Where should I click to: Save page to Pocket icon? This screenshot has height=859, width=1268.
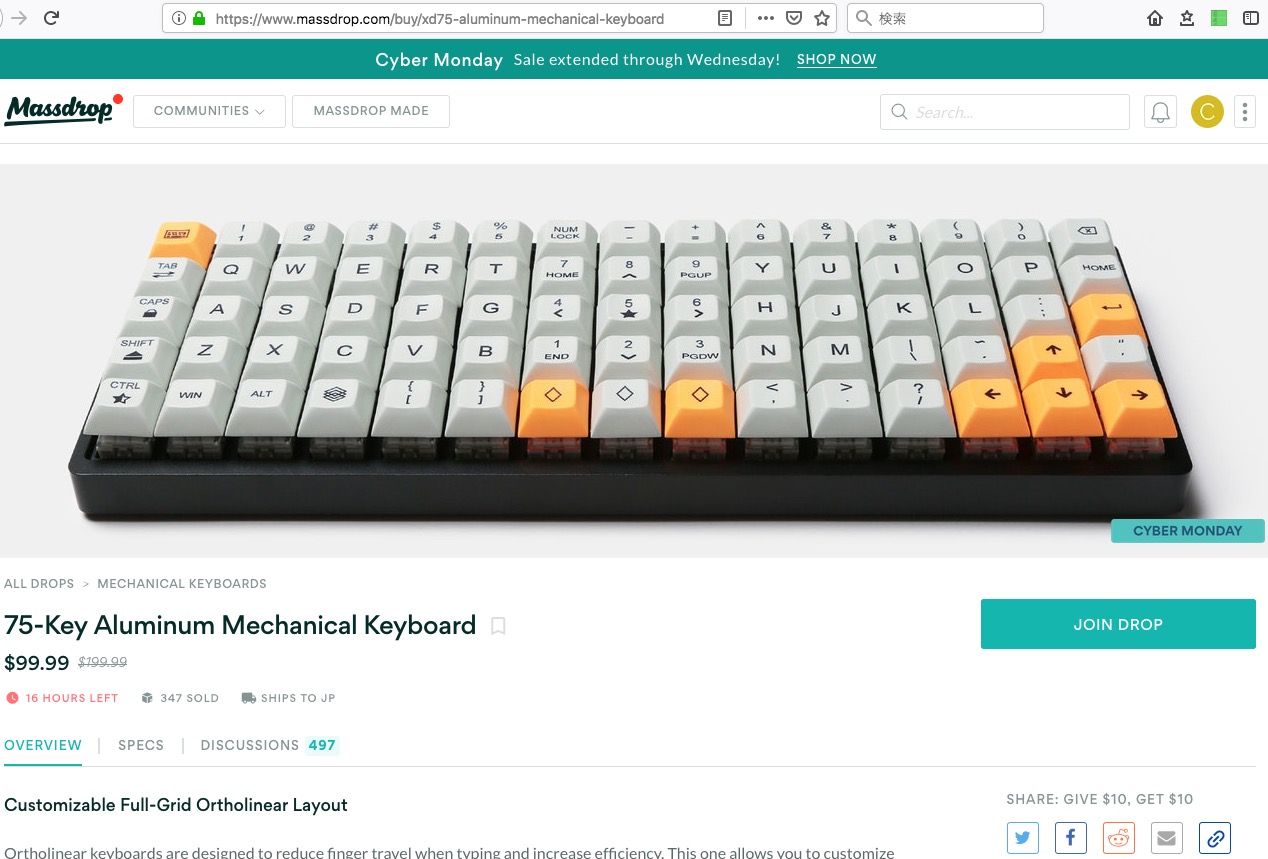[793, 18]
